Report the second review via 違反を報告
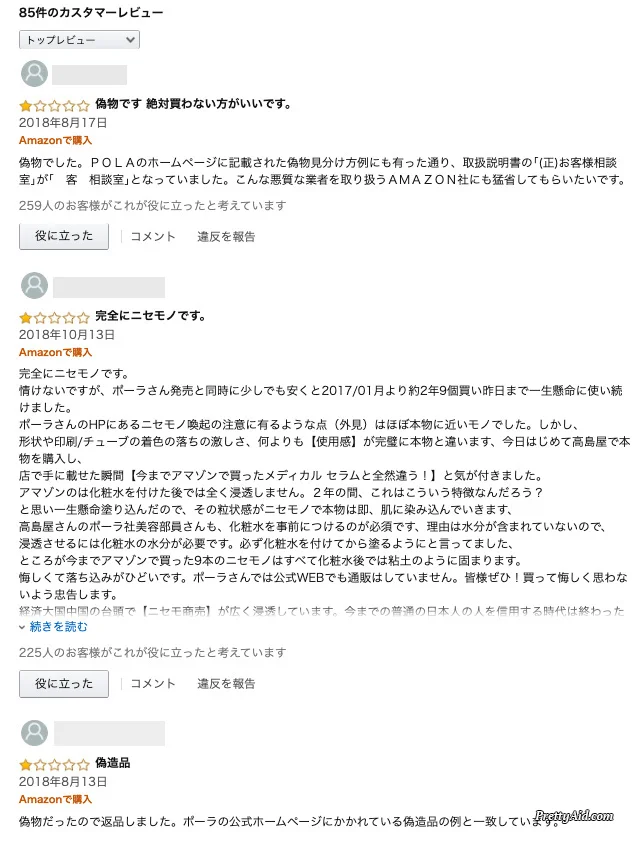The image size is (639, 841). pos(226,684)
